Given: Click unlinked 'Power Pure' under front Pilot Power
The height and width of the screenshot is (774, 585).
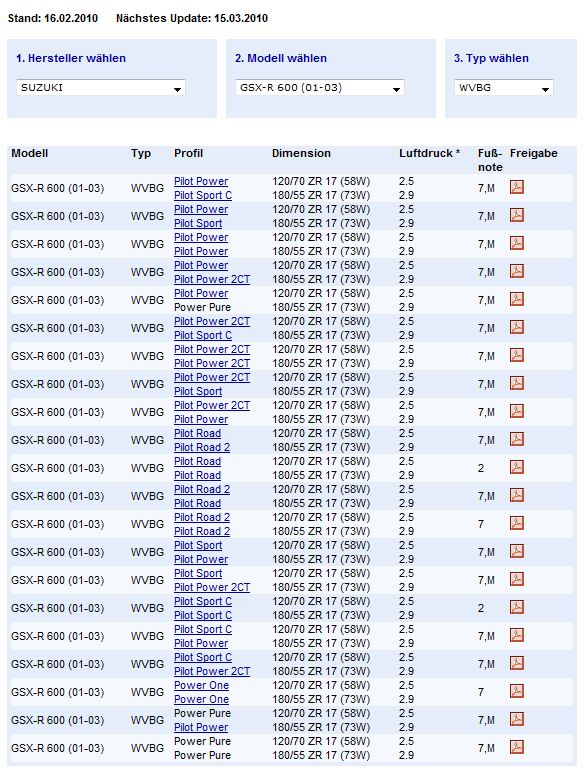Looking at the screenshot, I should point(202,307).
